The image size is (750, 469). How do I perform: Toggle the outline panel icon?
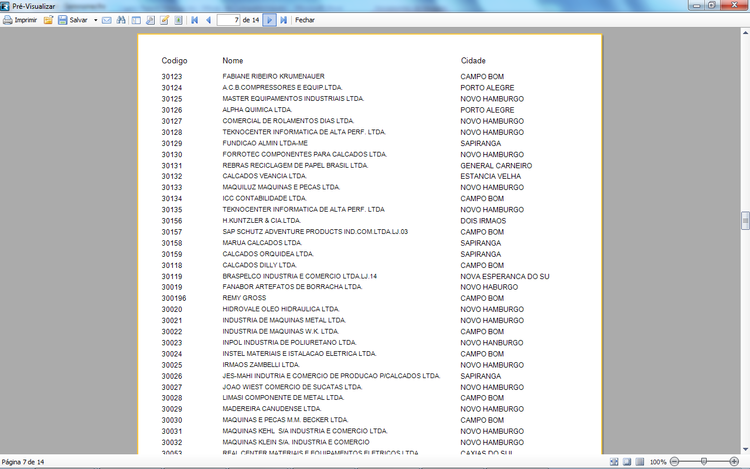tap(136, 20)
